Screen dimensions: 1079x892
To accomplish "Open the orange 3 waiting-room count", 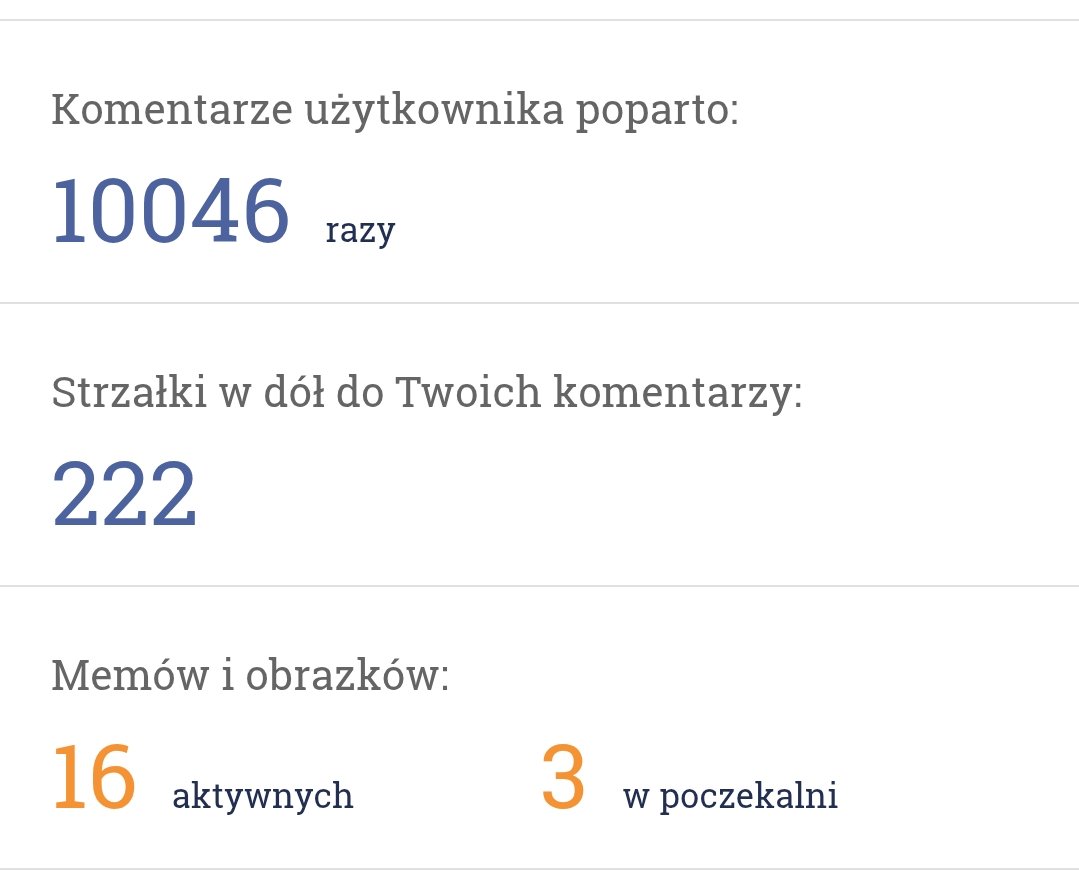I will (x=563, y=777).
